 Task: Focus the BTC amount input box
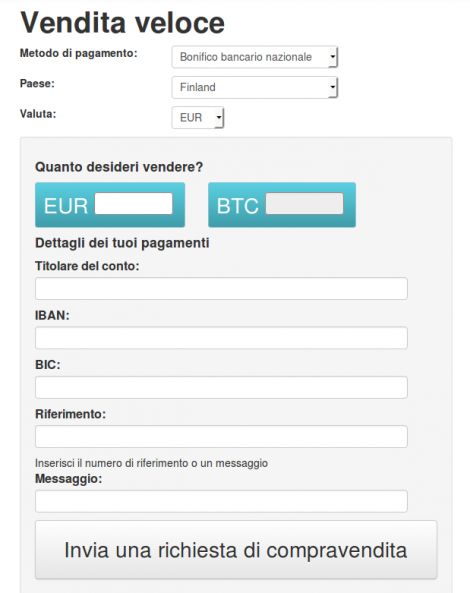(x=304, y=203)
